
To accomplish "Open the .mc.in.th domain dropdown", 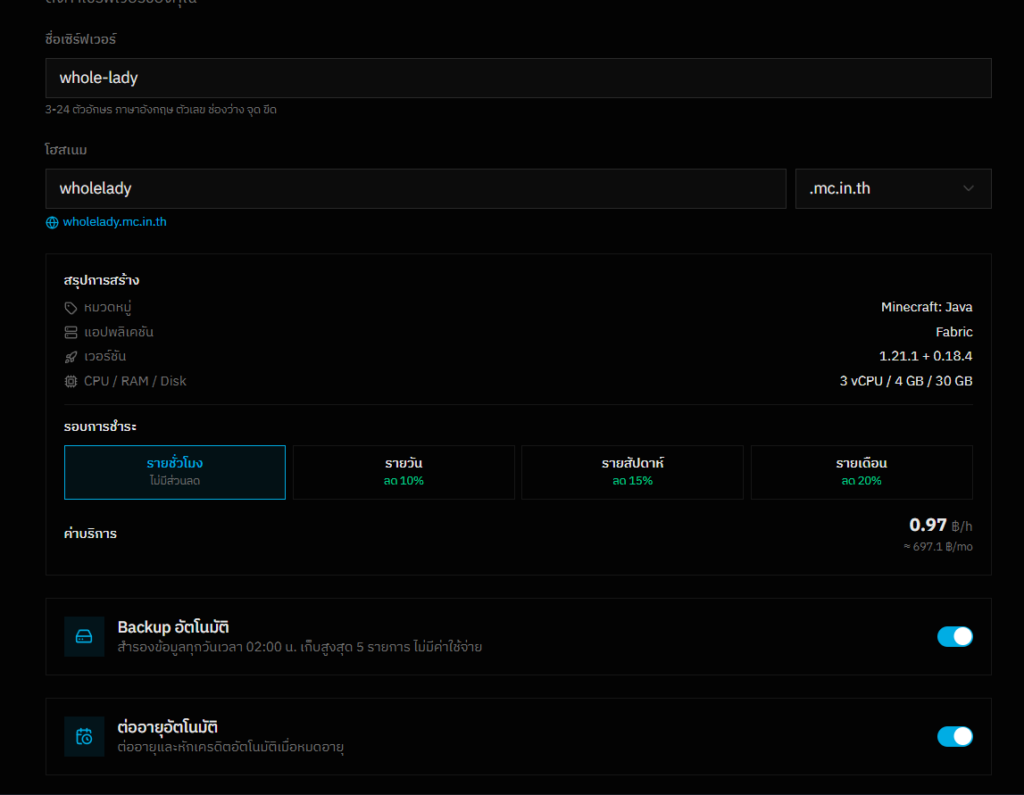I will pos(893,189).
